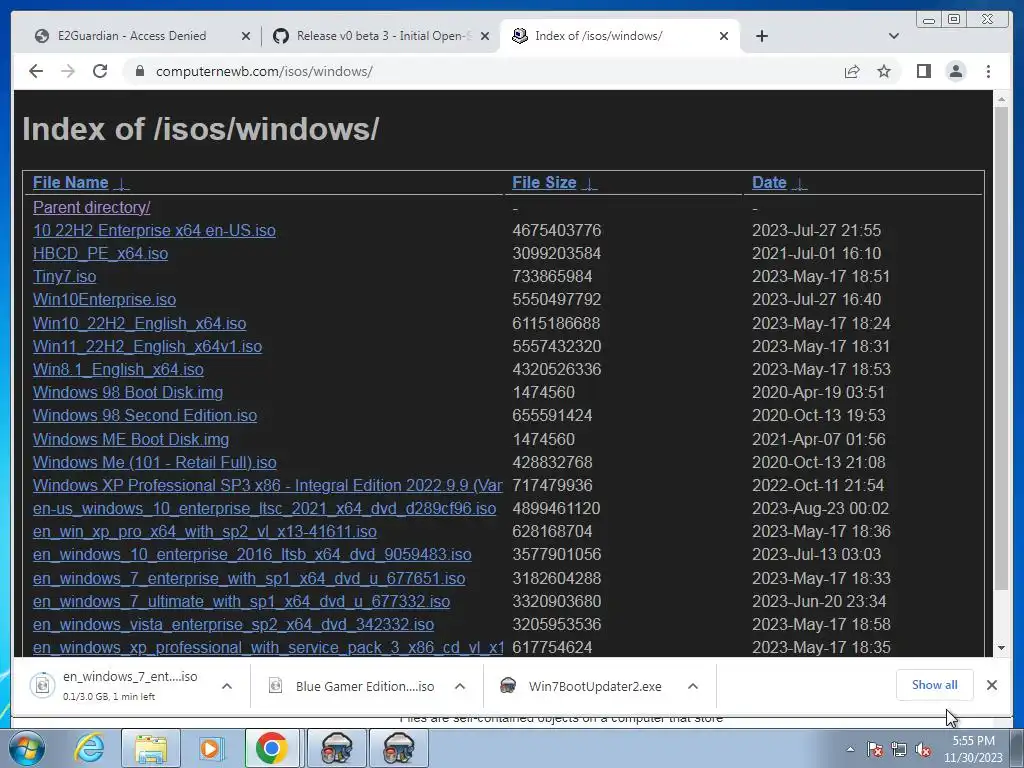
Task: Expand options for en_windows_7_ent download
Action: click(x=227, y=686)
